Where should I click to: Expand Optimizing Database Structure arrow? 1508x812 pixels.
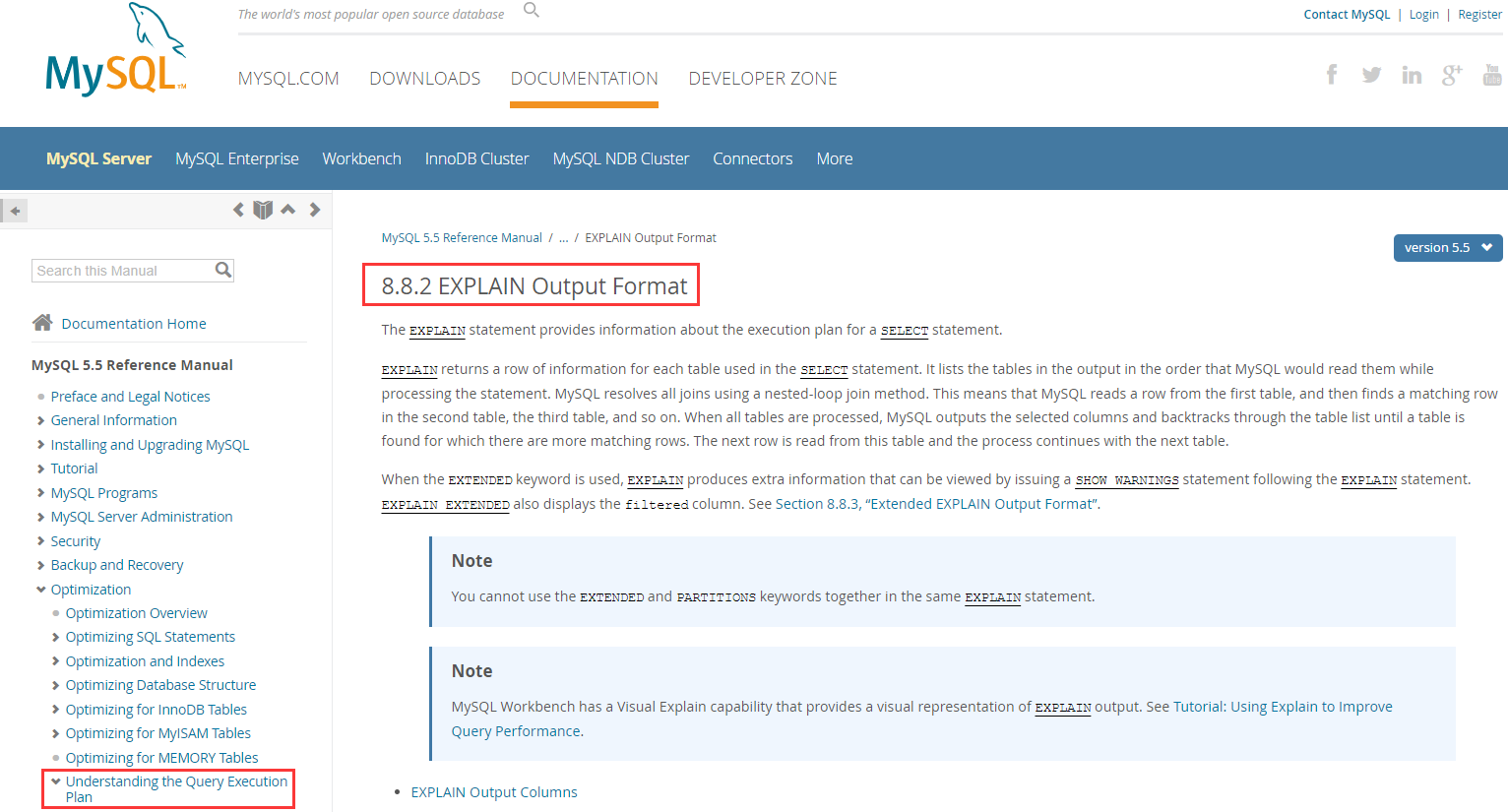click(x=56, y=686)
